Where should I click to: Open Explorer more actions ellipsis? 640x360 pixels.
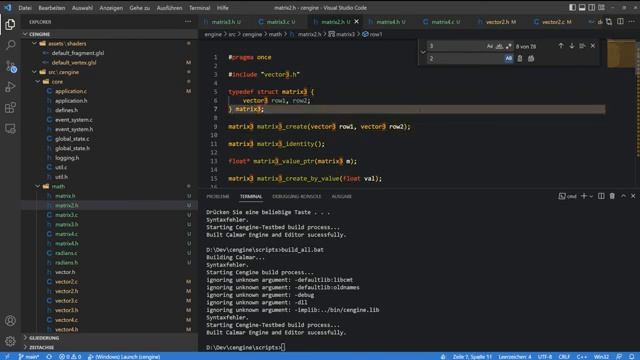click(x=188, y=22)
